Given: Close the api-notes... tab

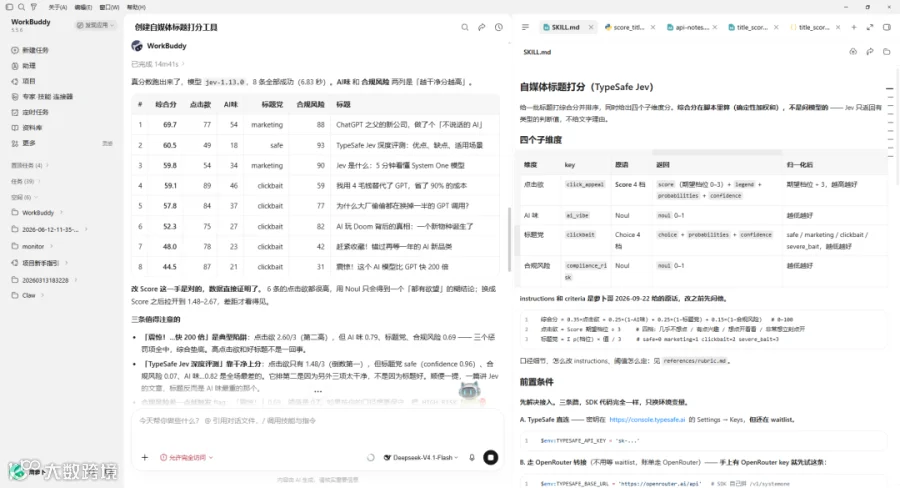Looking at the screenshot, I should (x=715, y=27).
